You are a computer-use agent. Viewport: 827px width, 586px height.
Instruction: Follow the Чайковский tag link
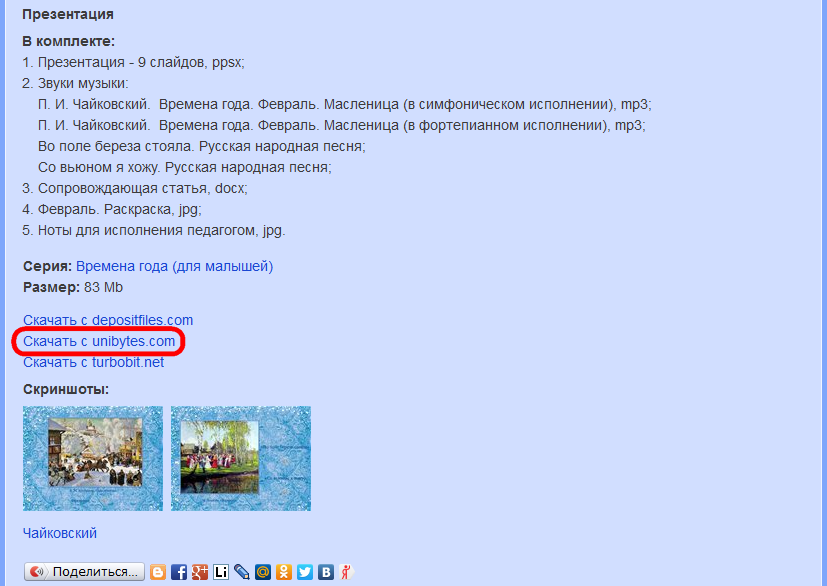click(x=59, y=533)
